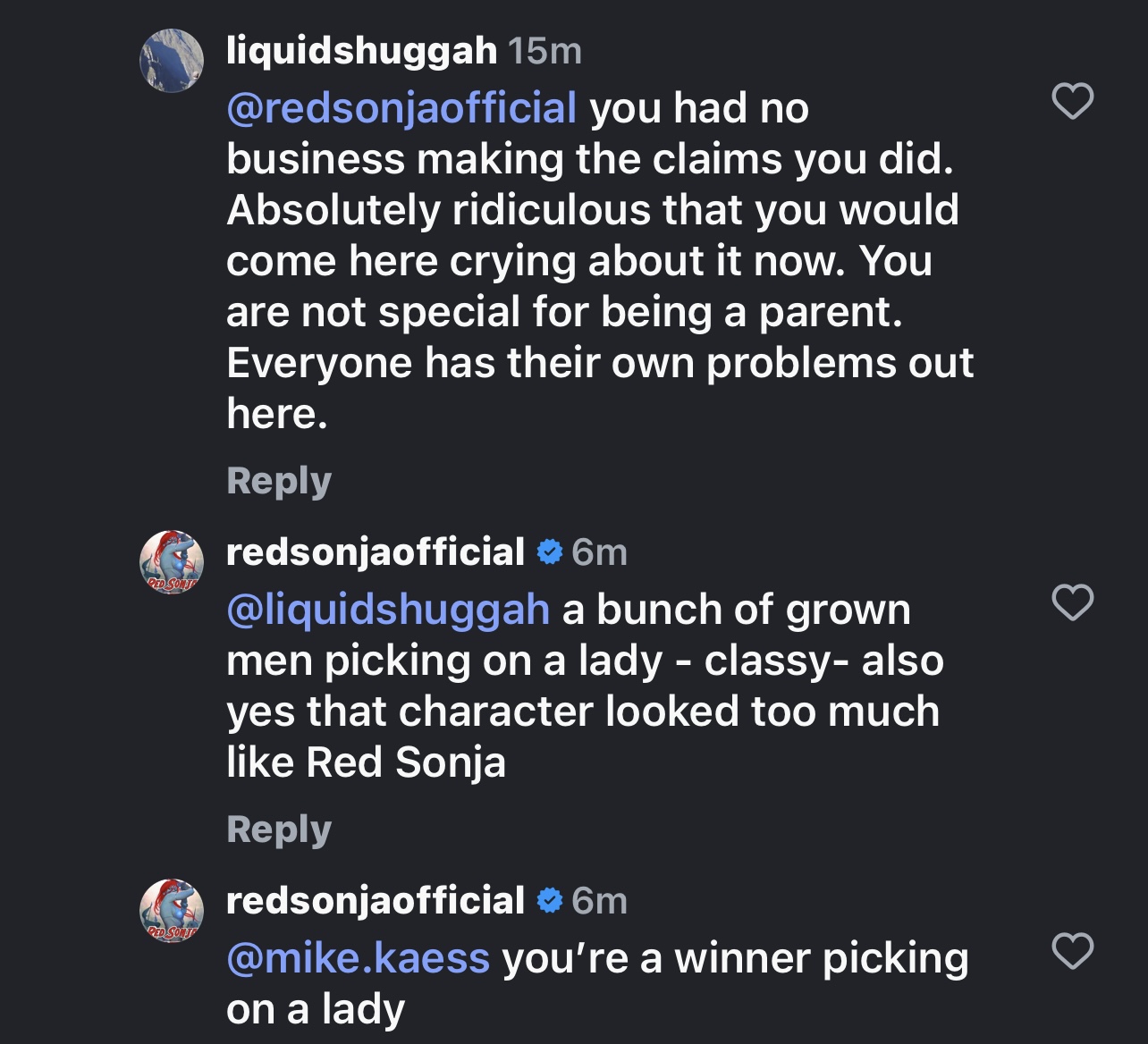The image size is (1148, 1044).
Task: Select the 6m timestamp on the @liquidshuggah reply
Action: (599, 552)
